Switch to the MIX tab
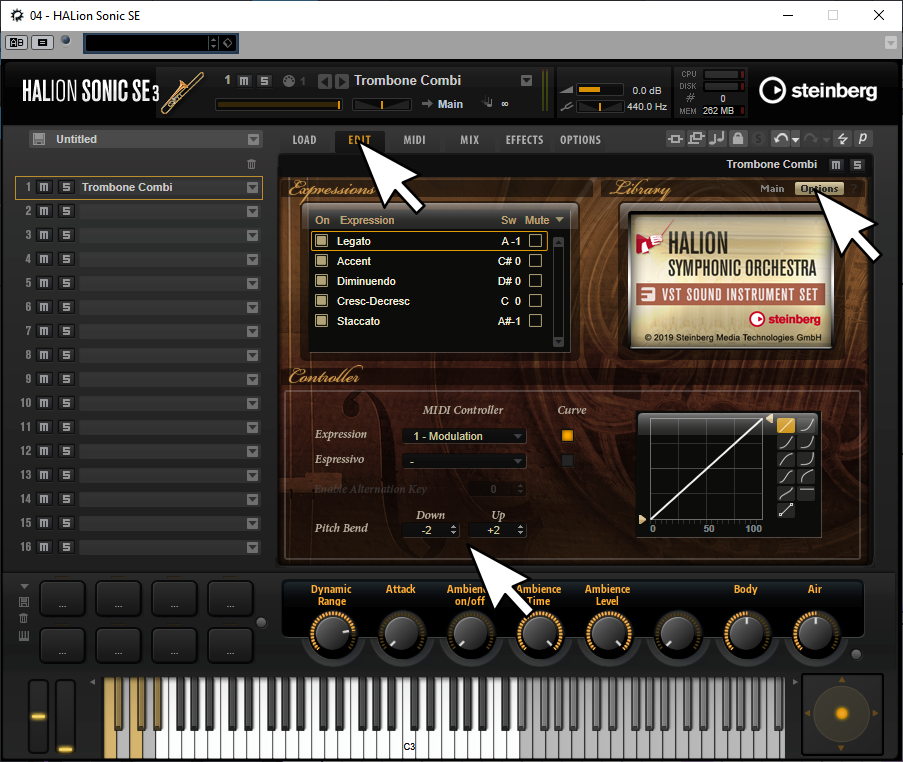This screenshot has height=762, width=903. pos(469,140)
